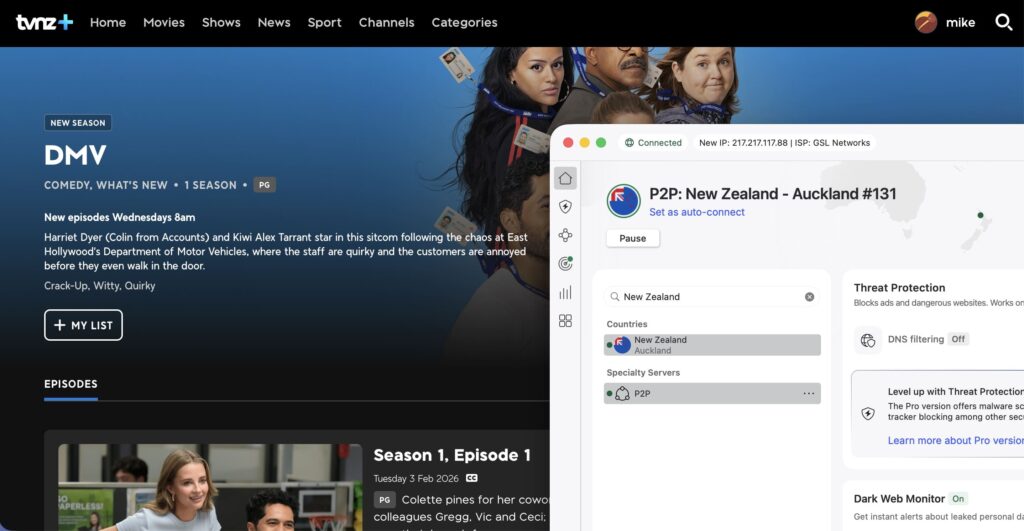Click the New IP and ISP info label

(x=784, y=142)
